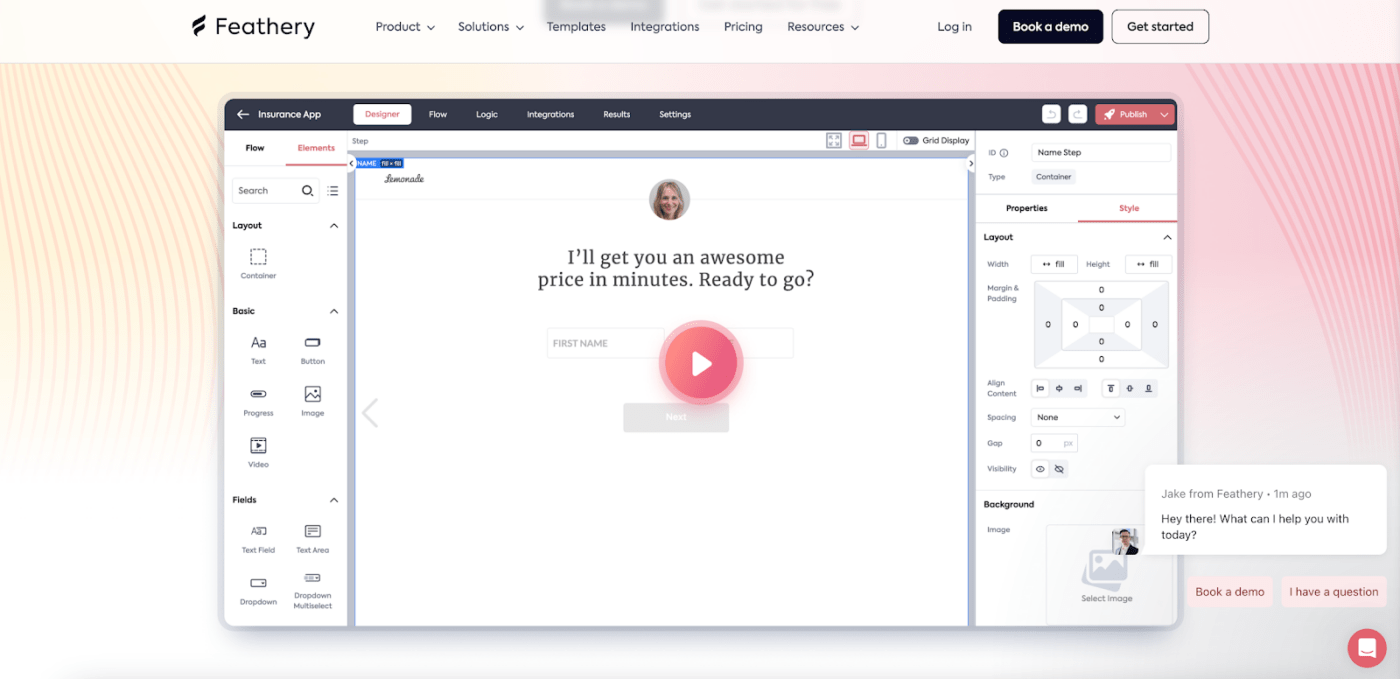Collapse the Basic elements section
Image resolution: width=1400 pixels, height=679 pixels.
coord(334,311)
